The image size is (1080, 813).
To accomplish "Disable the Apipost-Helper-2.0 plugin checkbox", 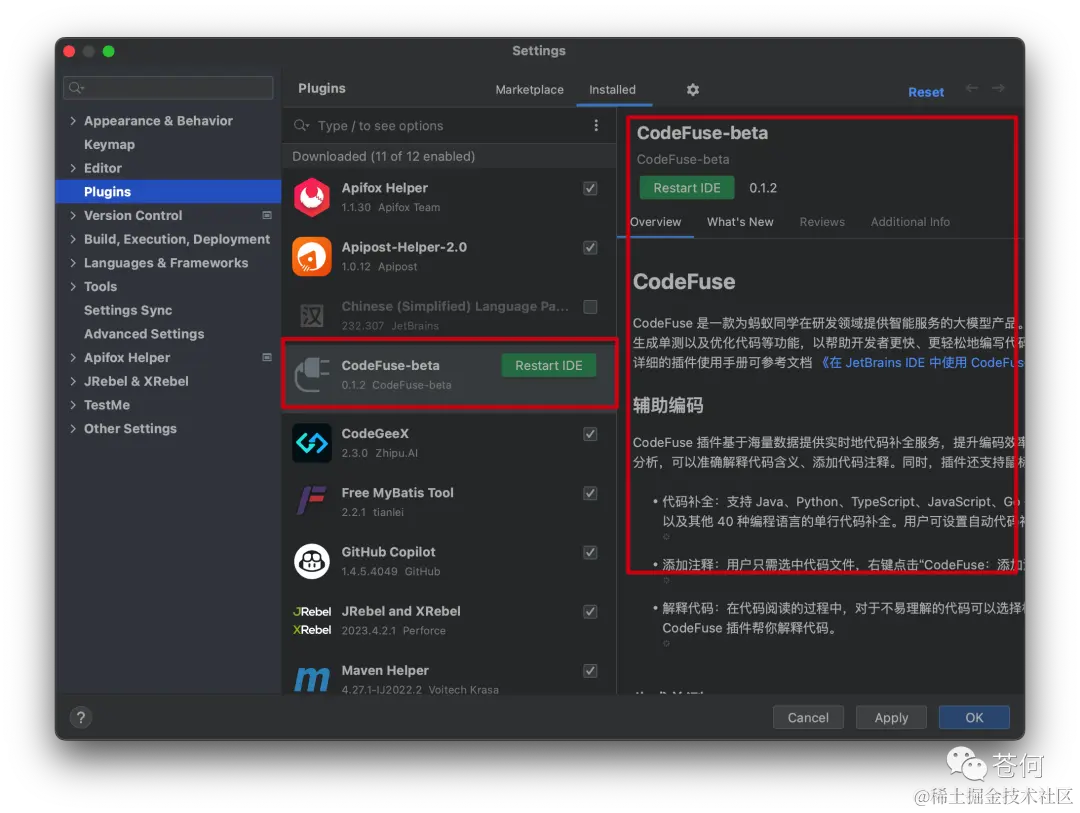I will [x=590, y=247].
